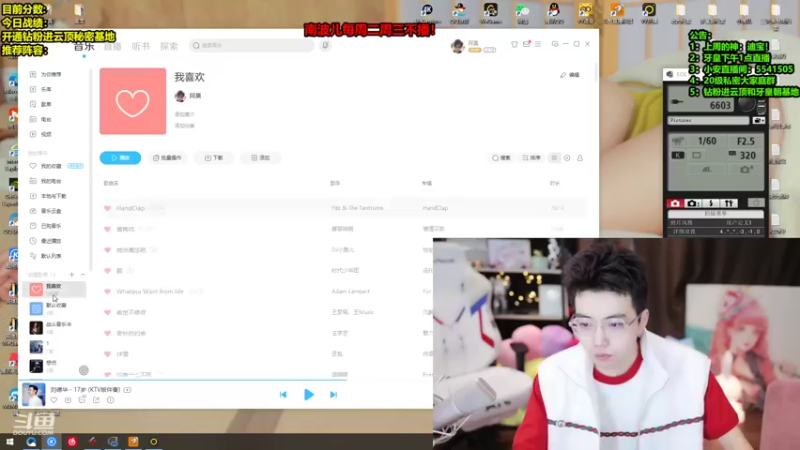
Task: Click the 下载 download button
Action: pos(214,158)
